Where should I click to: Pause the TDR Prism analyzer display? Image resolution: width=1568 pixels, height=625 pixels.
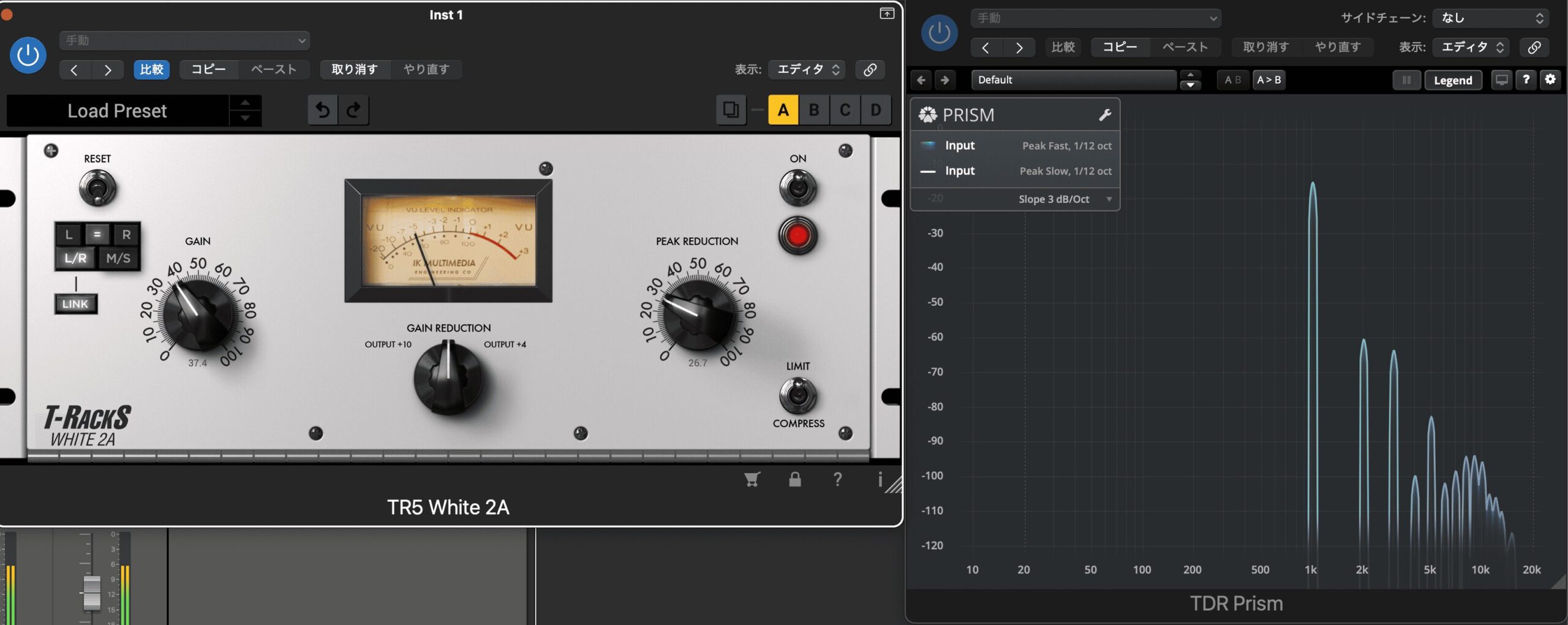tap(1406, 80)
